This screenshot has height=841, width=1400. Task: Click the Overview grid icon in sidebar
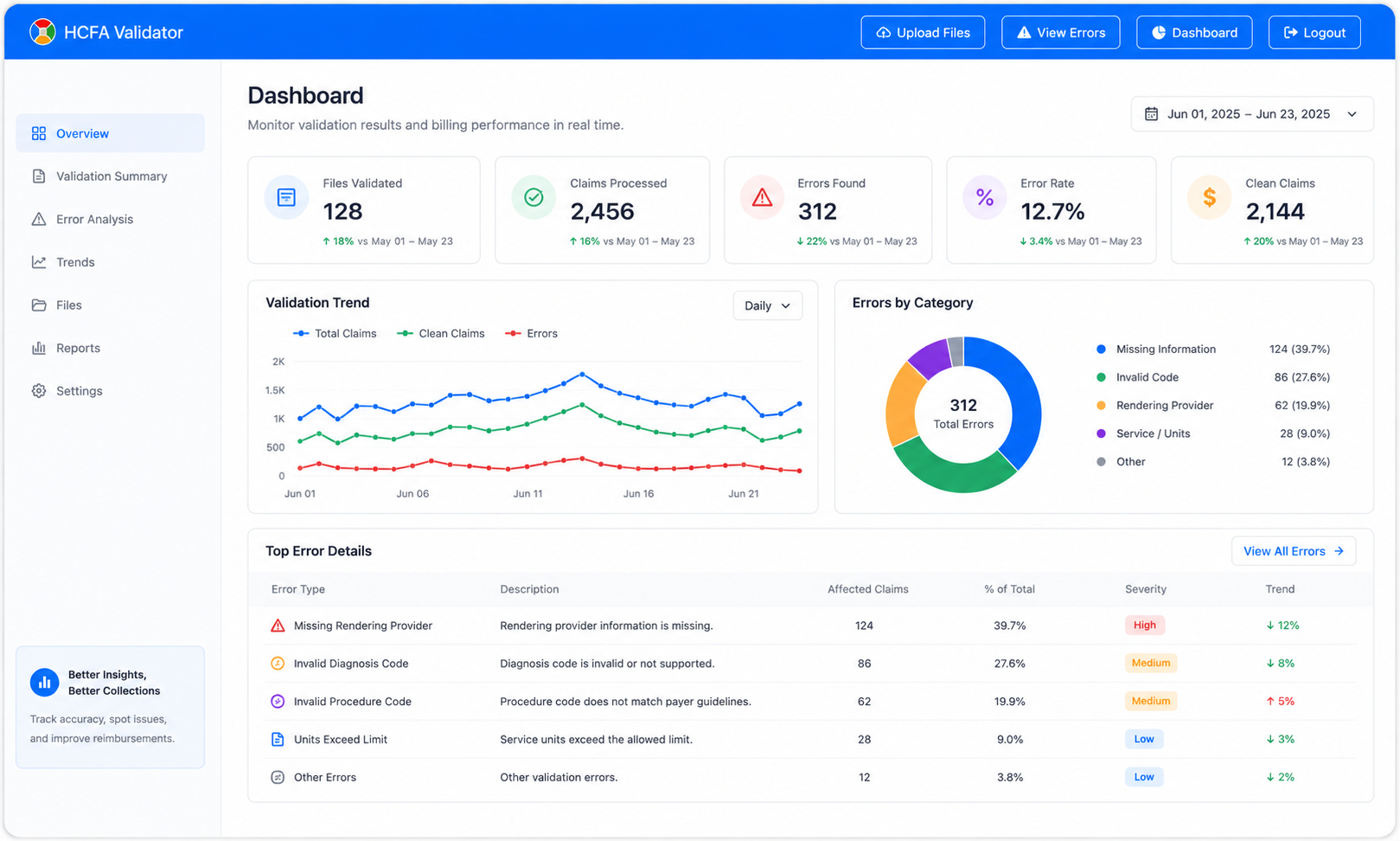coord(39,133)
